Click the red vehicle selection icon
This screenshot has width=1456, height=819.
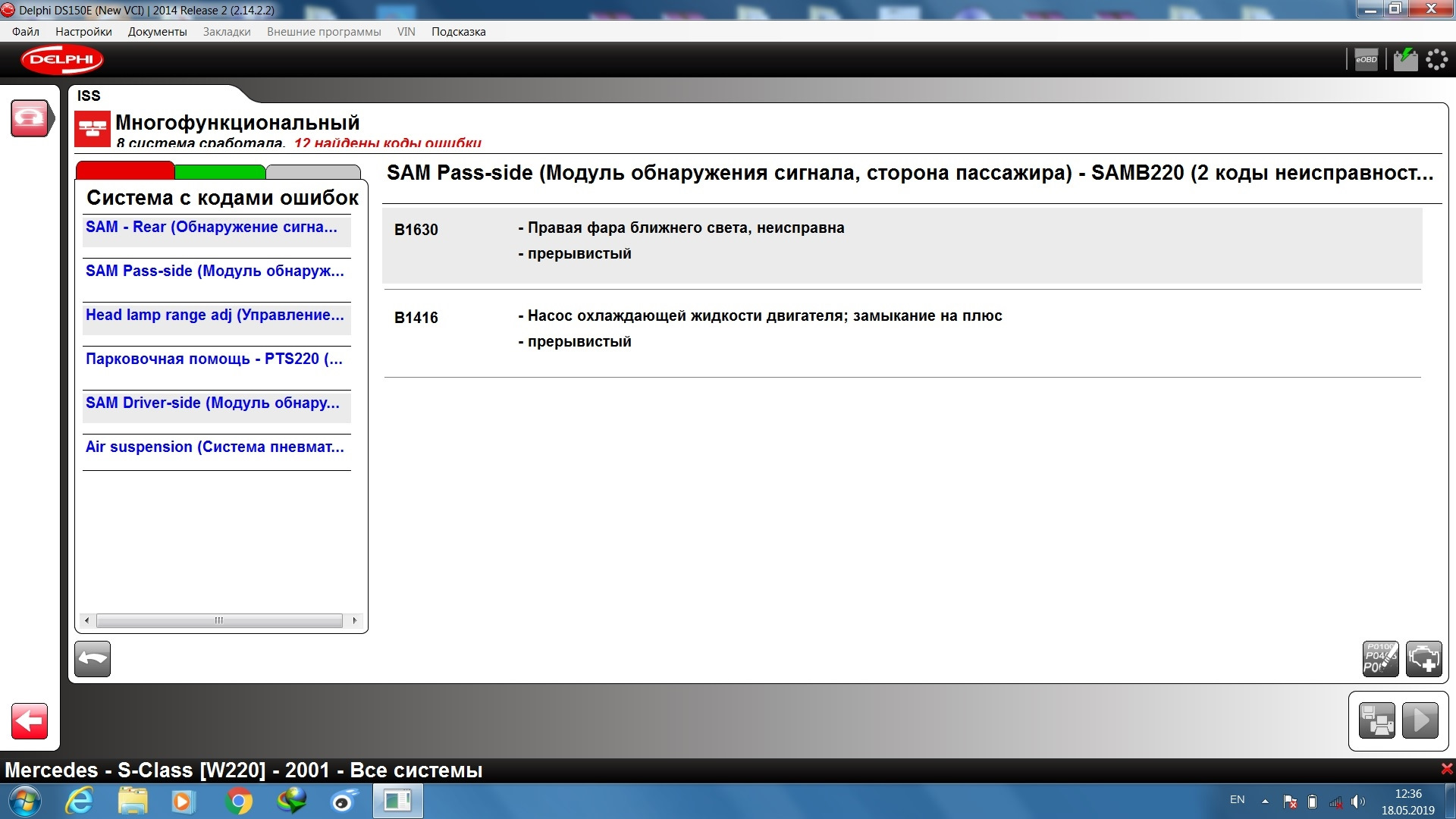coord(30,119)
